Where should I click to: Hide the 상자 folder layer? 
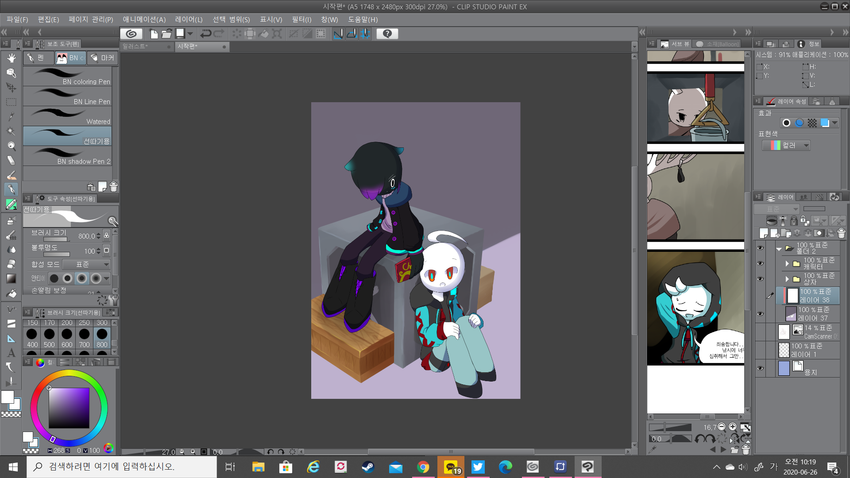tap(760, 279)
